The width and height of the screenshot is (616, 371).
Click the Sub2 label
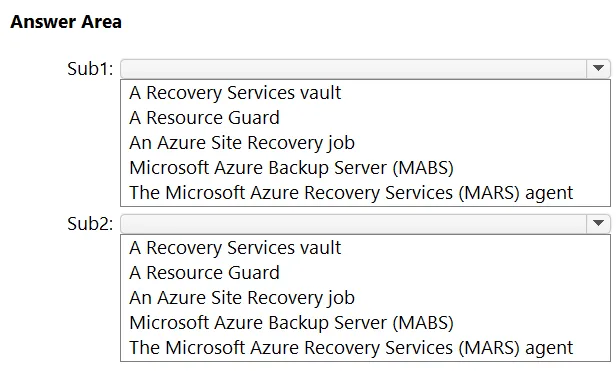point(90,224)
